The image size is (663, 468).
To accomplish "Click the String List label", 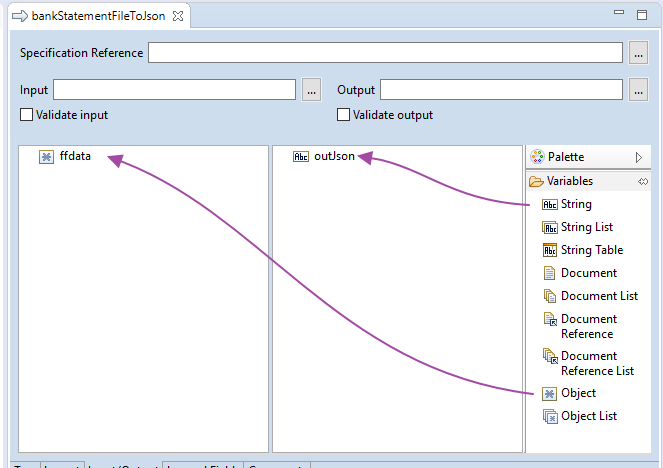I will [586, 227].
